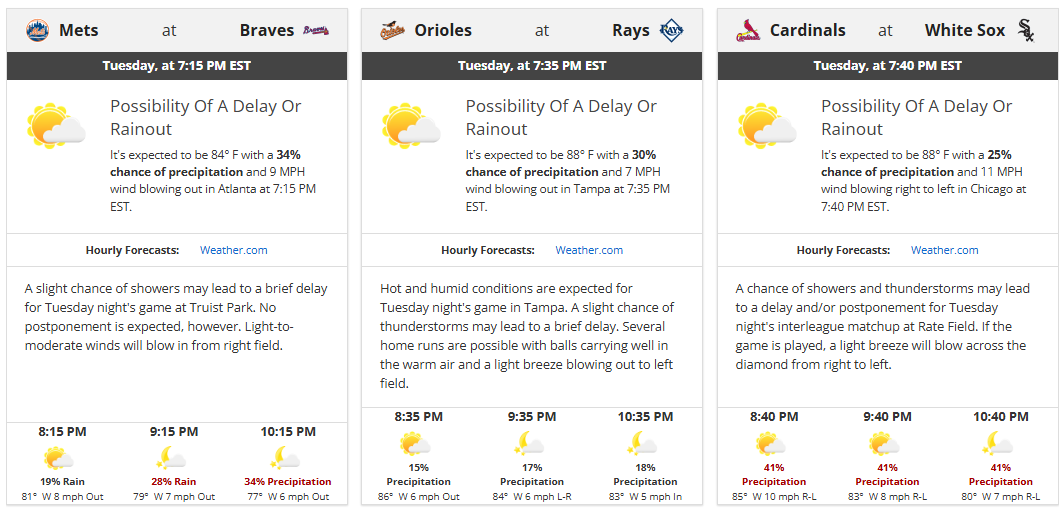Select the Tuesday 7:15 PM EST header bar

[x=177, y=66]
